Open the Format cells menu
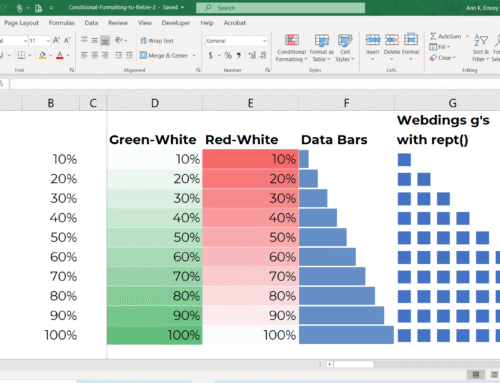This screenshot has height=383, width=500. pyautogui.click(x=411, y=47)
